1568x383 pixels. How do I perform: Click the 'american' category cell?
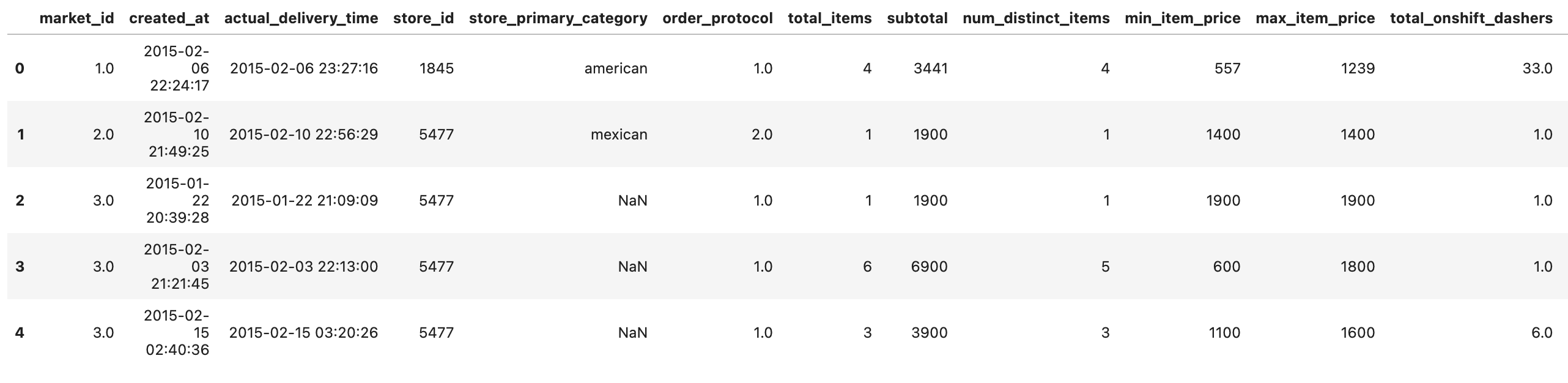tap(616, 69)
